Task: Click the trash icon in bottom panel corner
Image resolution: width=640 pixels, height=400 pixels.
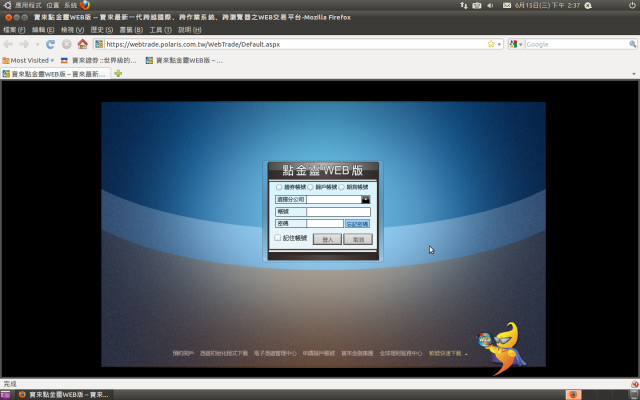Action: coord(633,395)
